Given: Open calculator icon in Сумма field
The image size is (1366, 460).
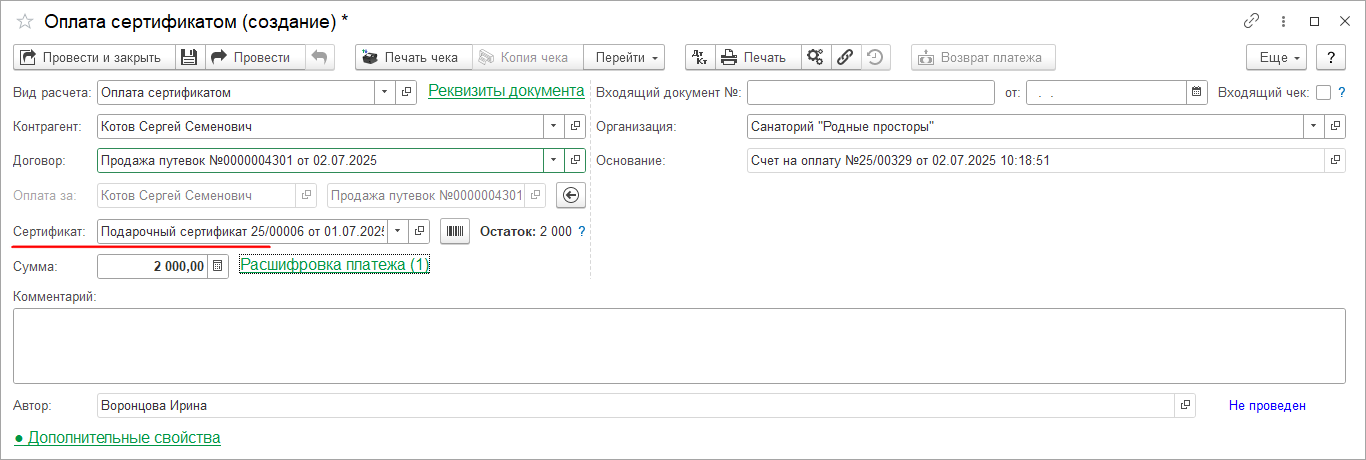Looking at the screenshot, I should [x=220, y=266].
